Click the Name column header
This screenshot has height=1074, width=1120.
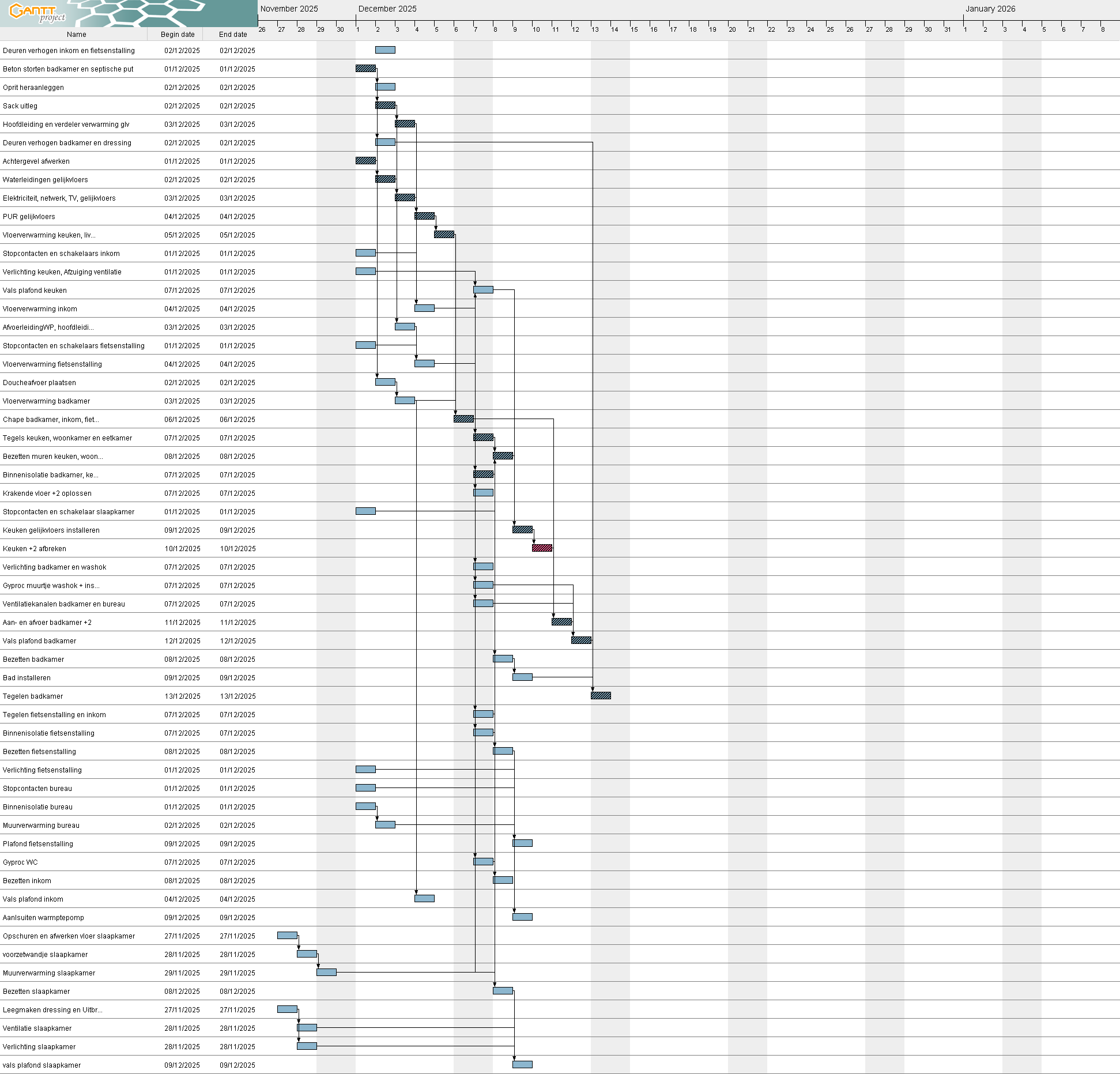coord(76,35)
